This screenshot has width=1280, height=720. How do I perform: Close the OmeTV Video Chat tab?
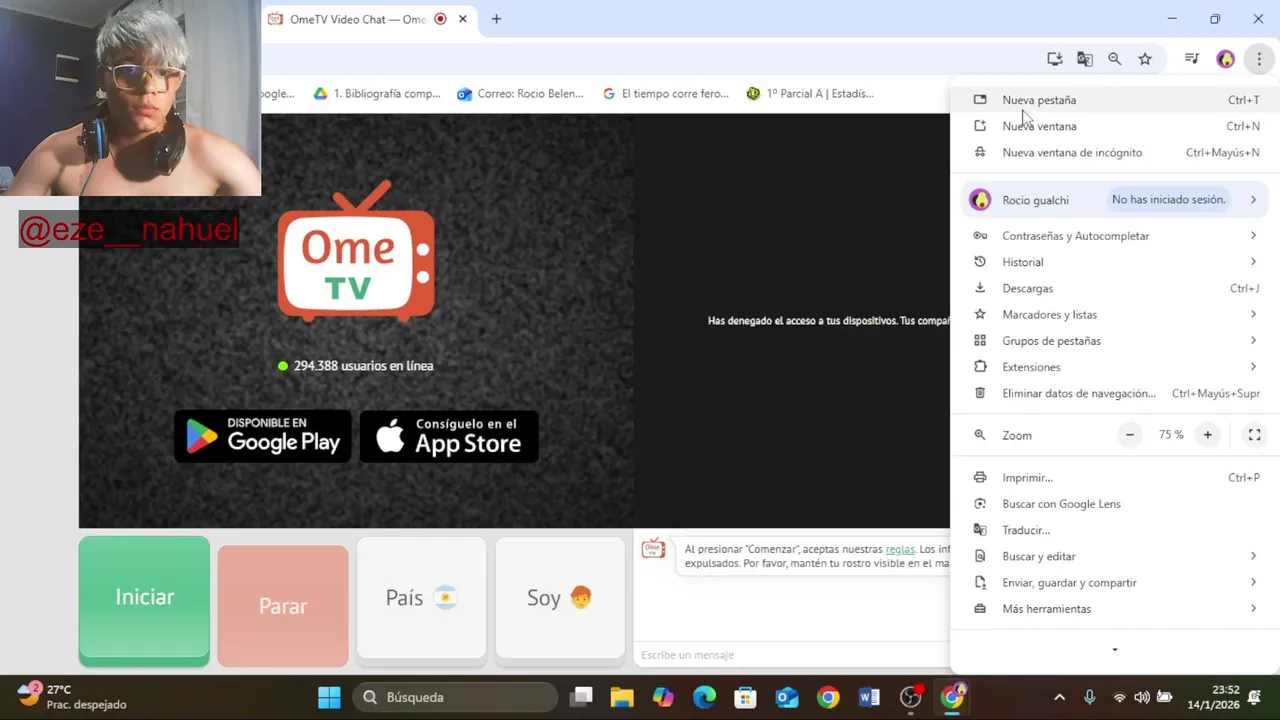pyautogui.click(x=463, y=19)
